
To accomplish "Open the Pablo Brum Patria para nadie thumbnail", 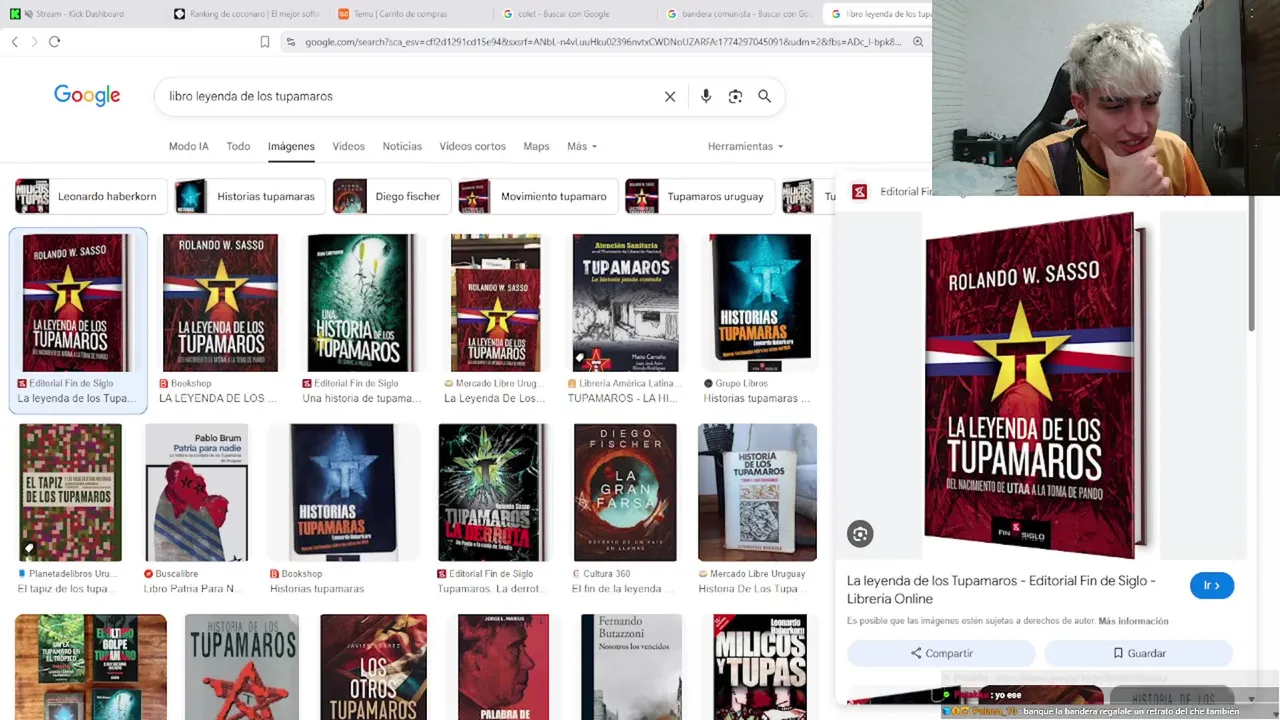I will pyautogui.click(x=196, y=493).
